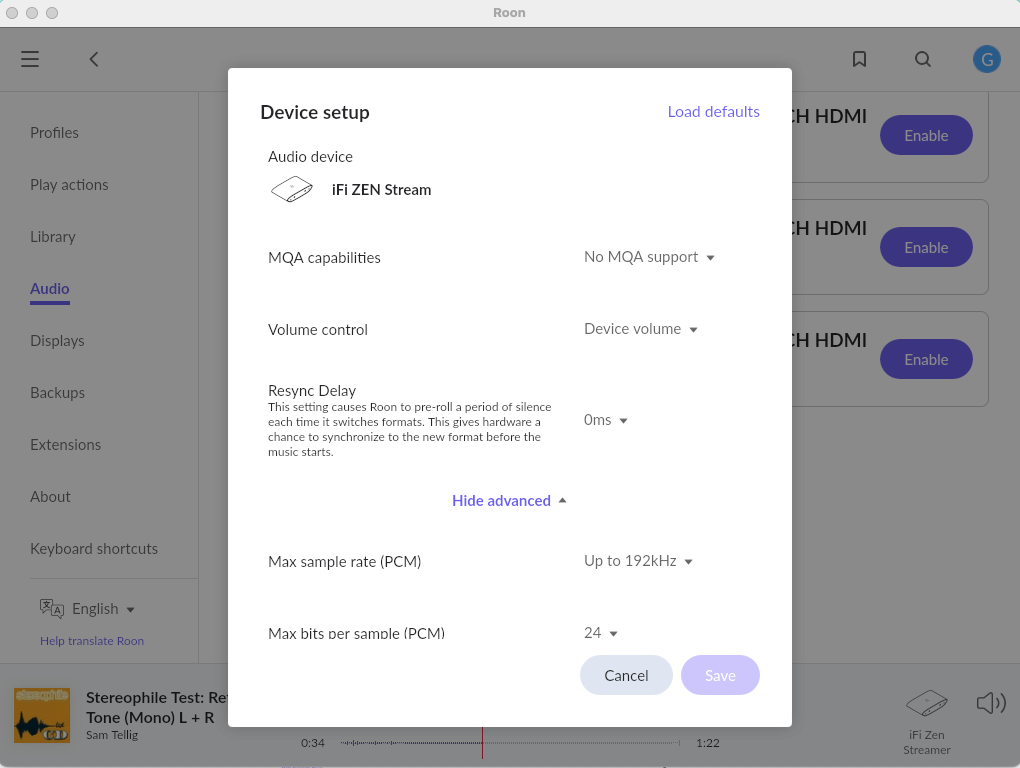Open Max bits per sample dropdown
The width and height of the screenshot is (1020, 768).
[x=601, y=633]
